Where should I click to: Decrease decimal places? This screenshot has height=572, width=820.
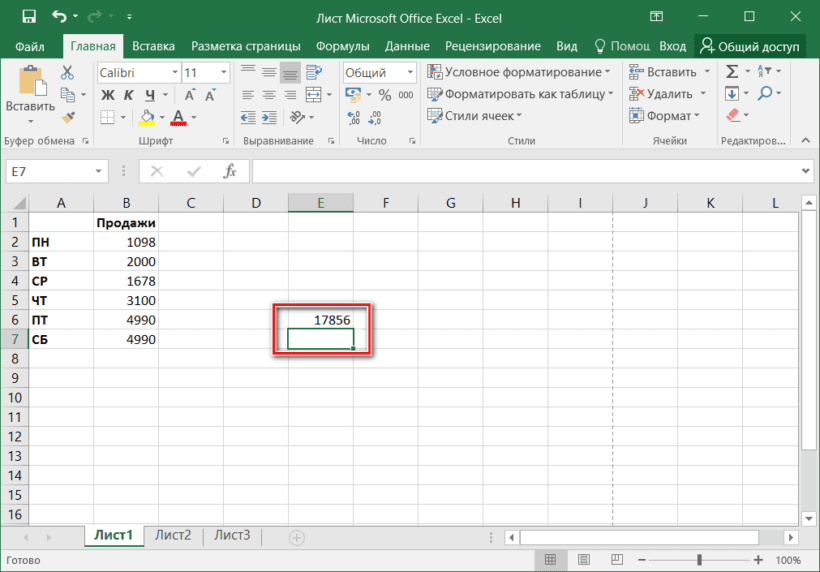pos(374,117)
